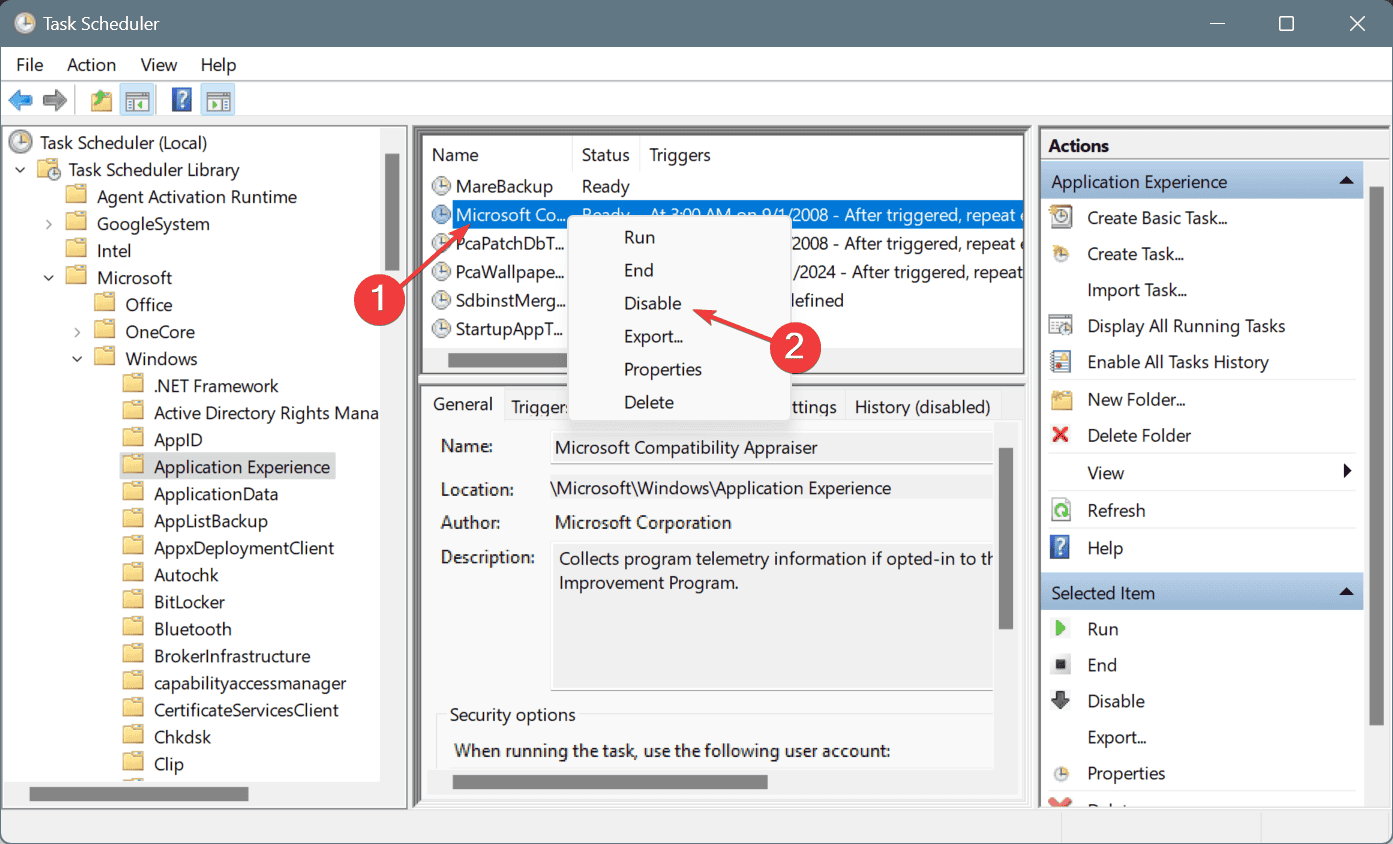Click the task list horizontal scrollbar

508,360
